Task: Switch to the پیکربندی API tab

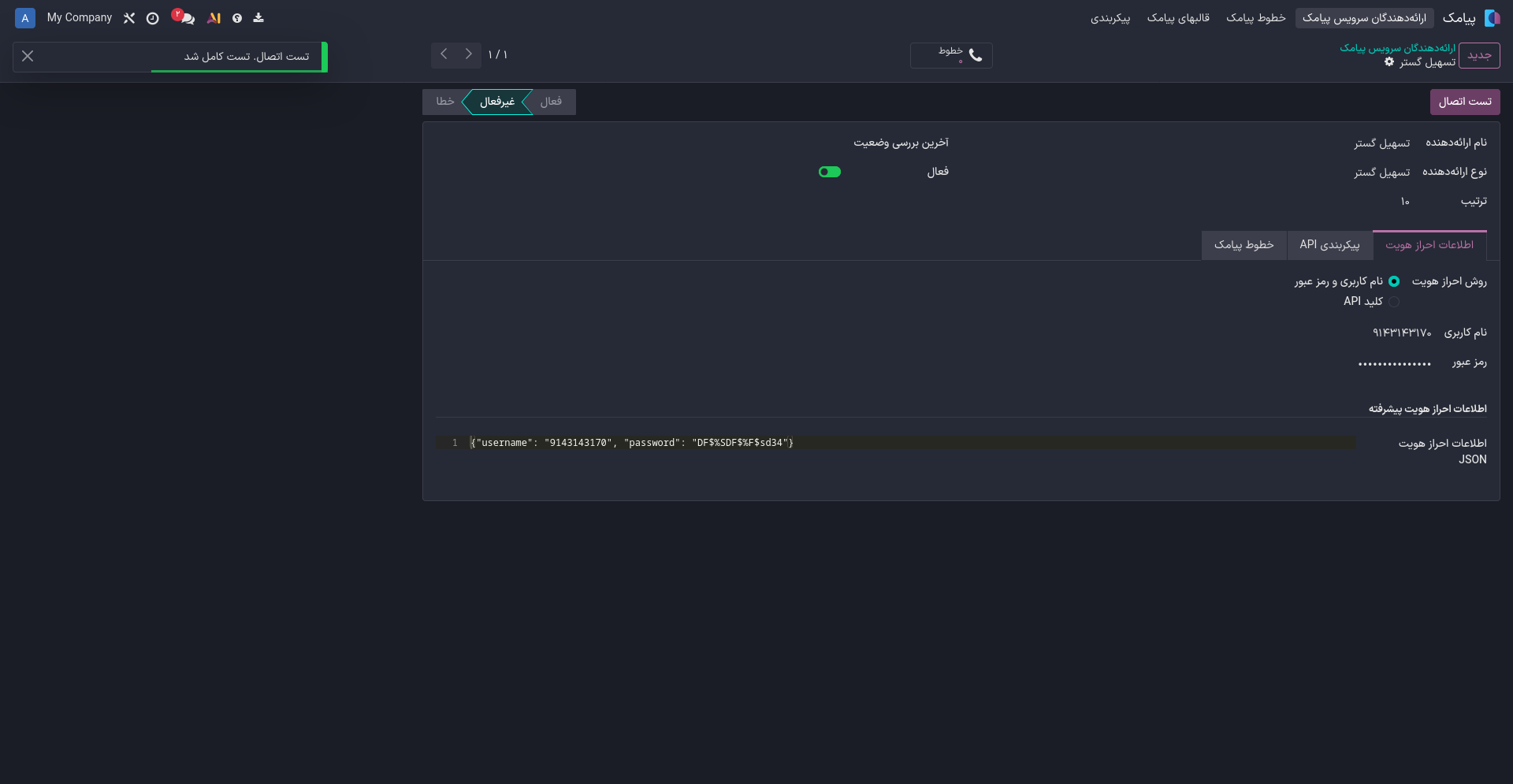Action: (1329, 245)
